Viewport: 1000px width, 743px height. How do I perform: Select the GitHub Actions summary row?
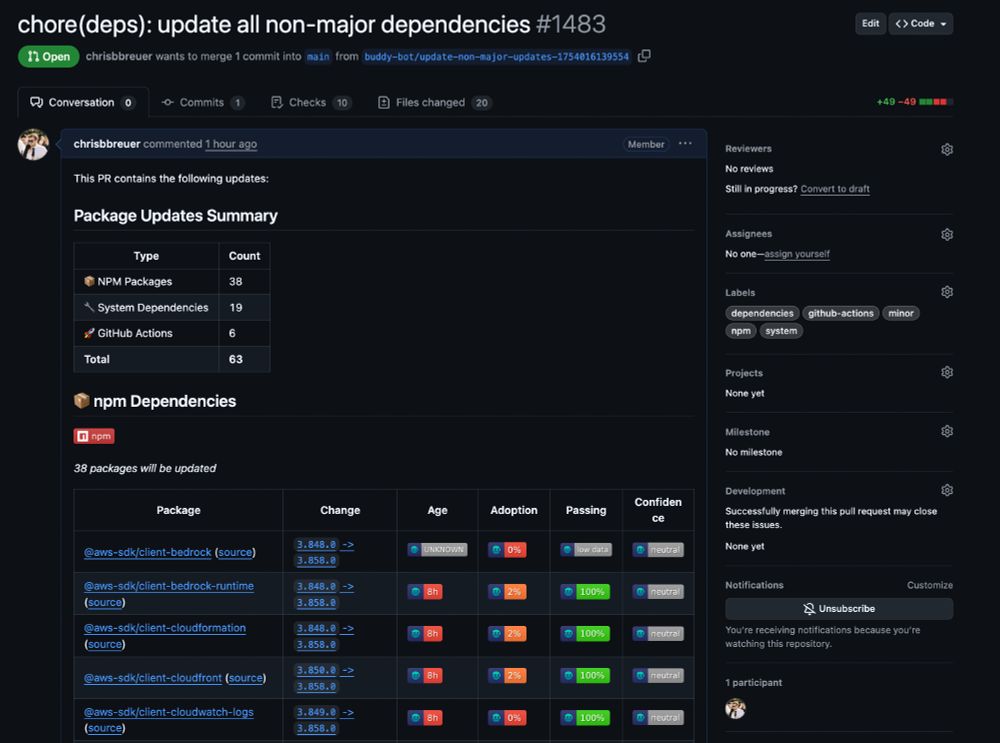click(x=172, y=333)
